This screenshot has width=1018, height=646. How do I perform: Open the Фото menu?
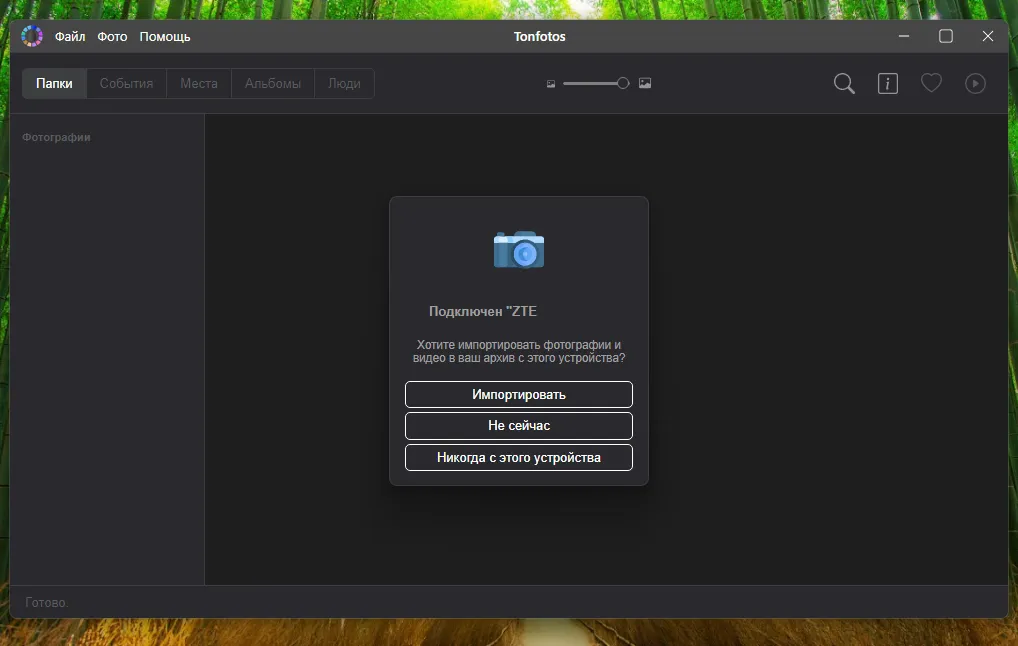point(112,37)
